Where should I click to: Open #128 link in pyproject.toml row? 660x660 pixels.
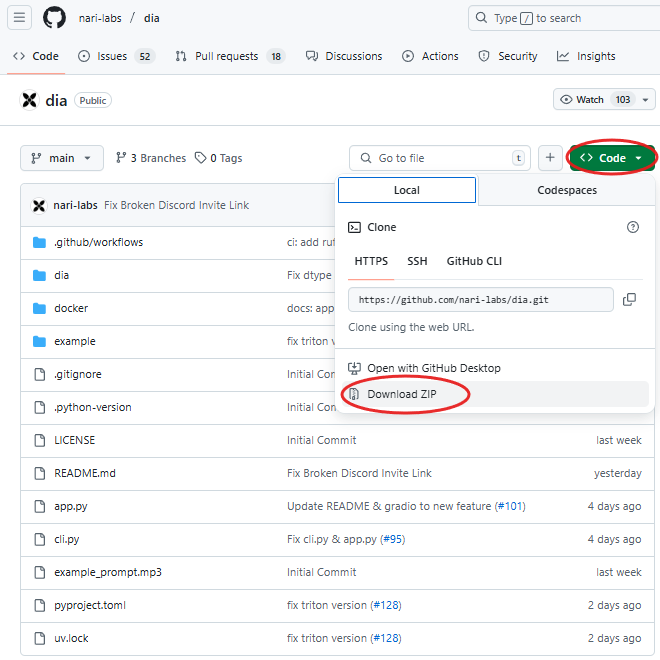tap(386, 605)
